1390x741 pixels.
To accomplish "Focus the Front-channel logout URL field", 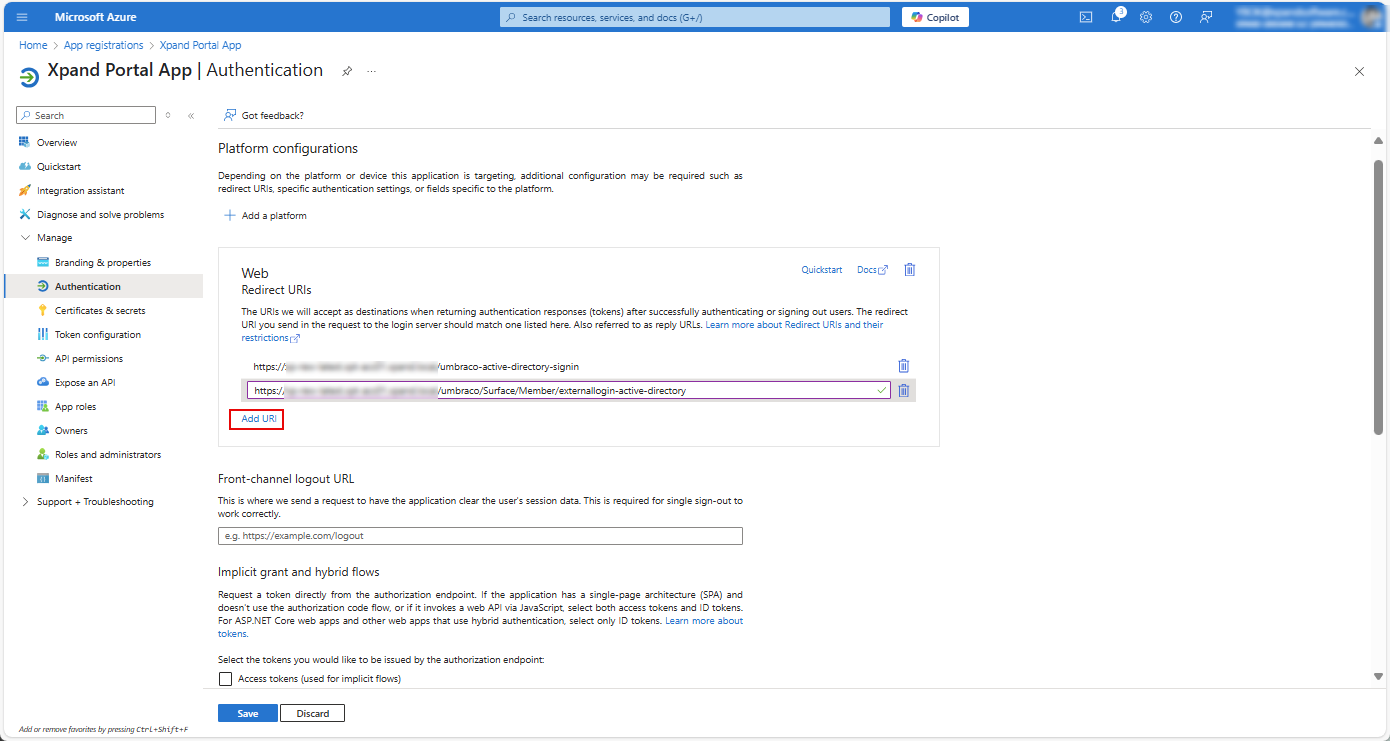I will coord(480,536).
